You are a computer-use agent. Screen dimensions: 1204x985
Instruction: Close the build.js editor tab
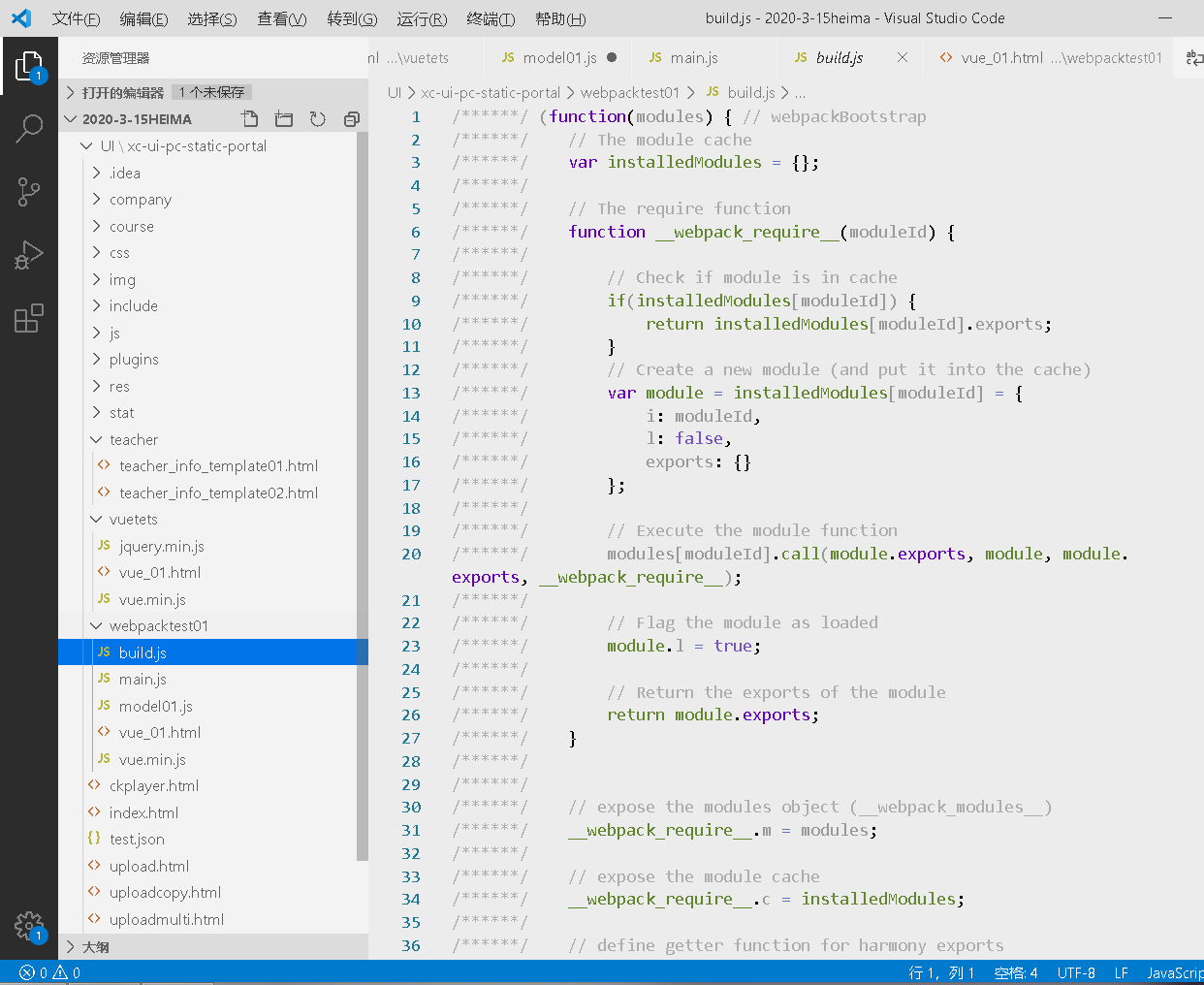(x=903, y=58)
